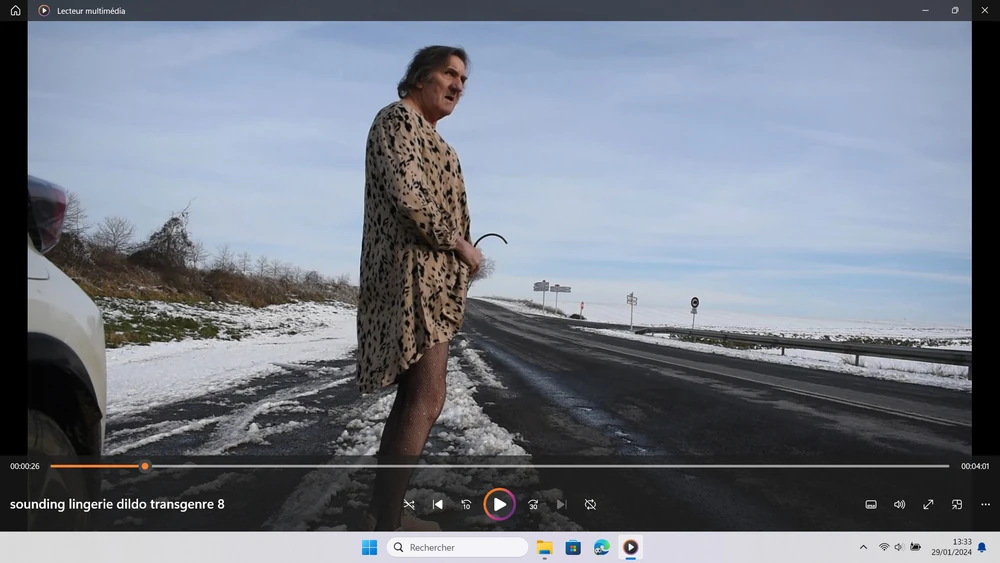Open the Windows Start menu

tap(369, 547)
